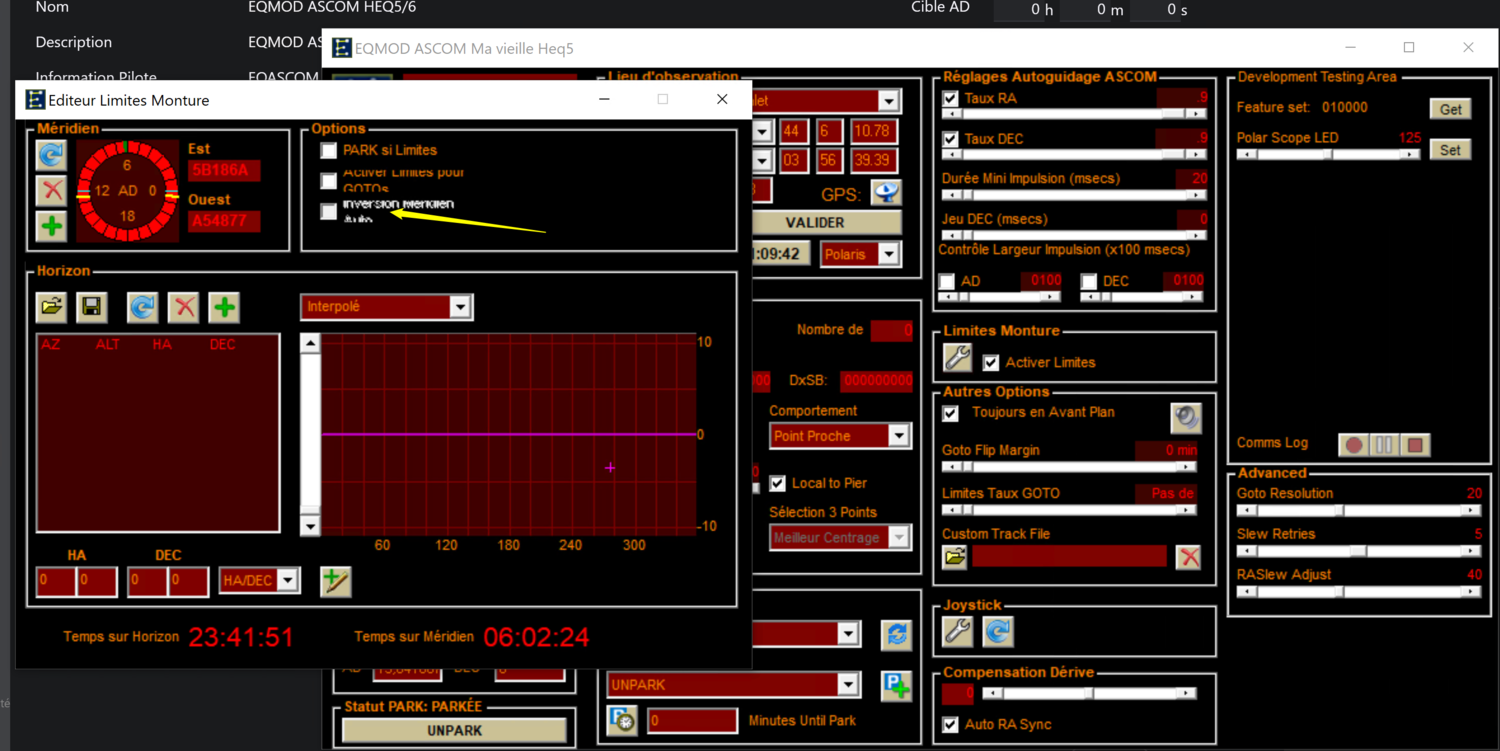This screenshot has width=1500, height=751.
Task: Click the blue refresh icon above UNPARK dropdown
Action: pos(897,634)
